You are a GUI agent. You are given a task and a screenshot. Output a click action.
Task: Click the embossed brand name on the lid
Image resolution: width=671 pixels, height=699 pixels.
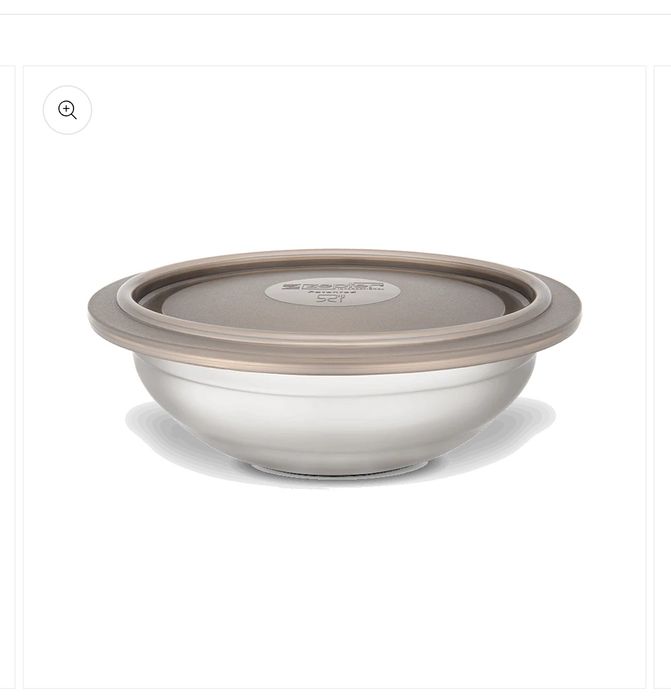[x=332, y=286]
